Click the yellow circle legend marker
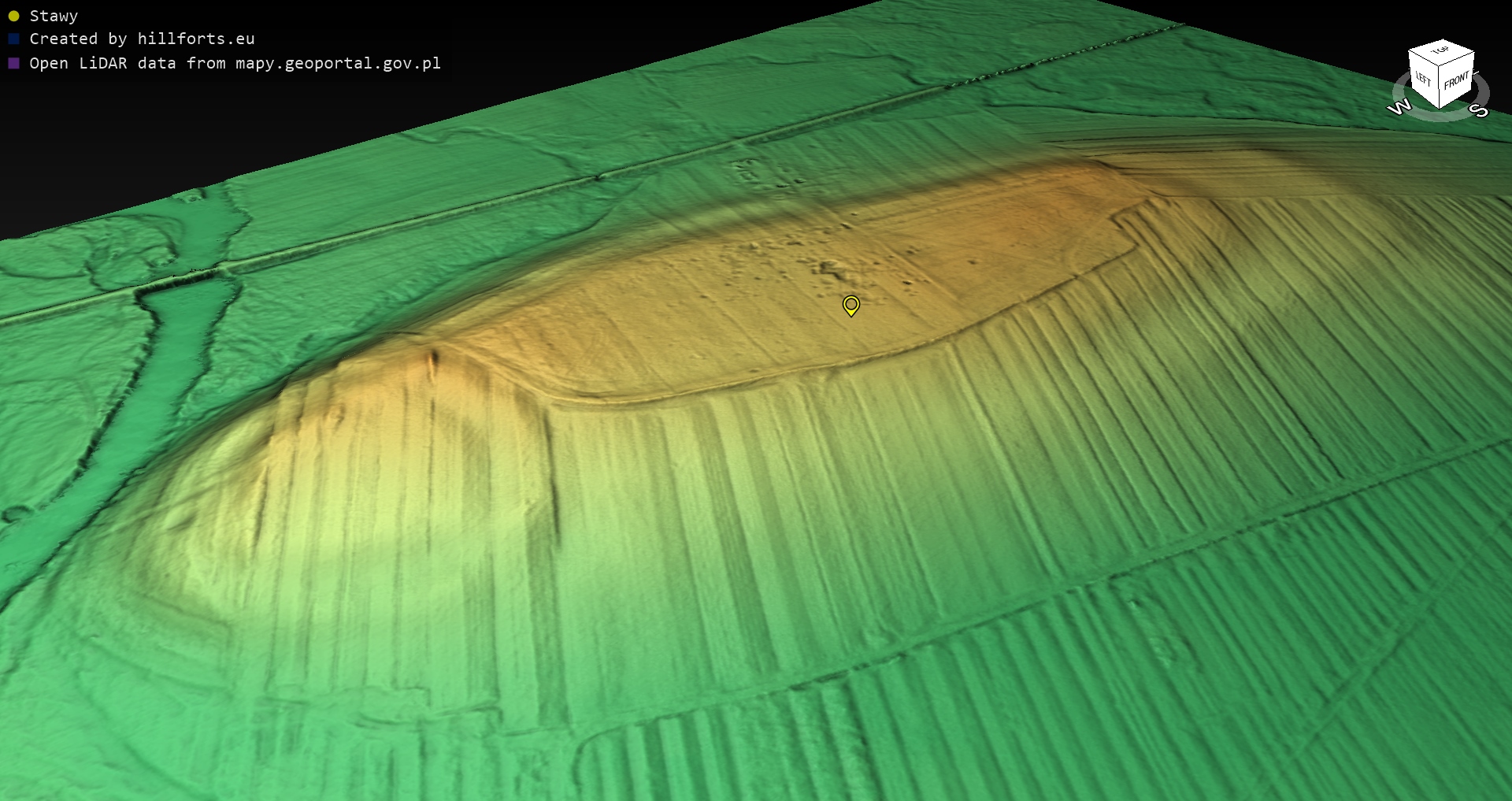This screenshot has width=1512, height=801. coord(13,16)
